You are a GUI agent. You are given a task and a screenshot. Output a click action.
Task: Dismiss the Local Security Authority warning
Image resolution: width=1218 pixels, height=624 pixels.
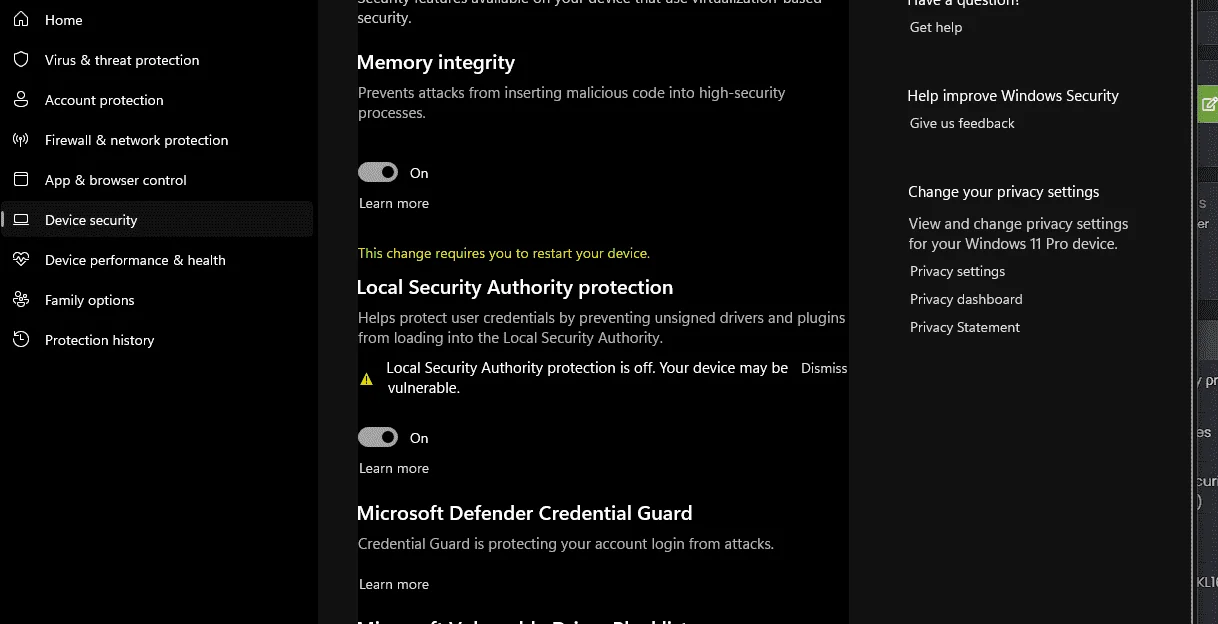(824, 368)
